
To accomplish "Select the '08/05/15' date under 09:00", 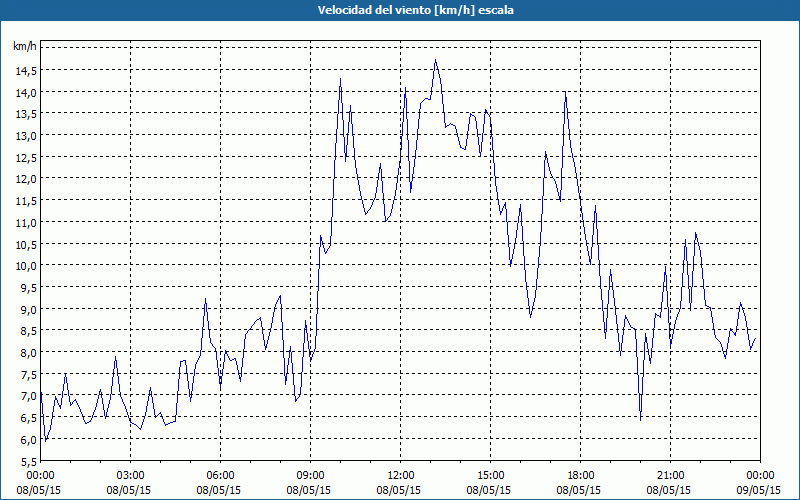I will coord(309,490).
